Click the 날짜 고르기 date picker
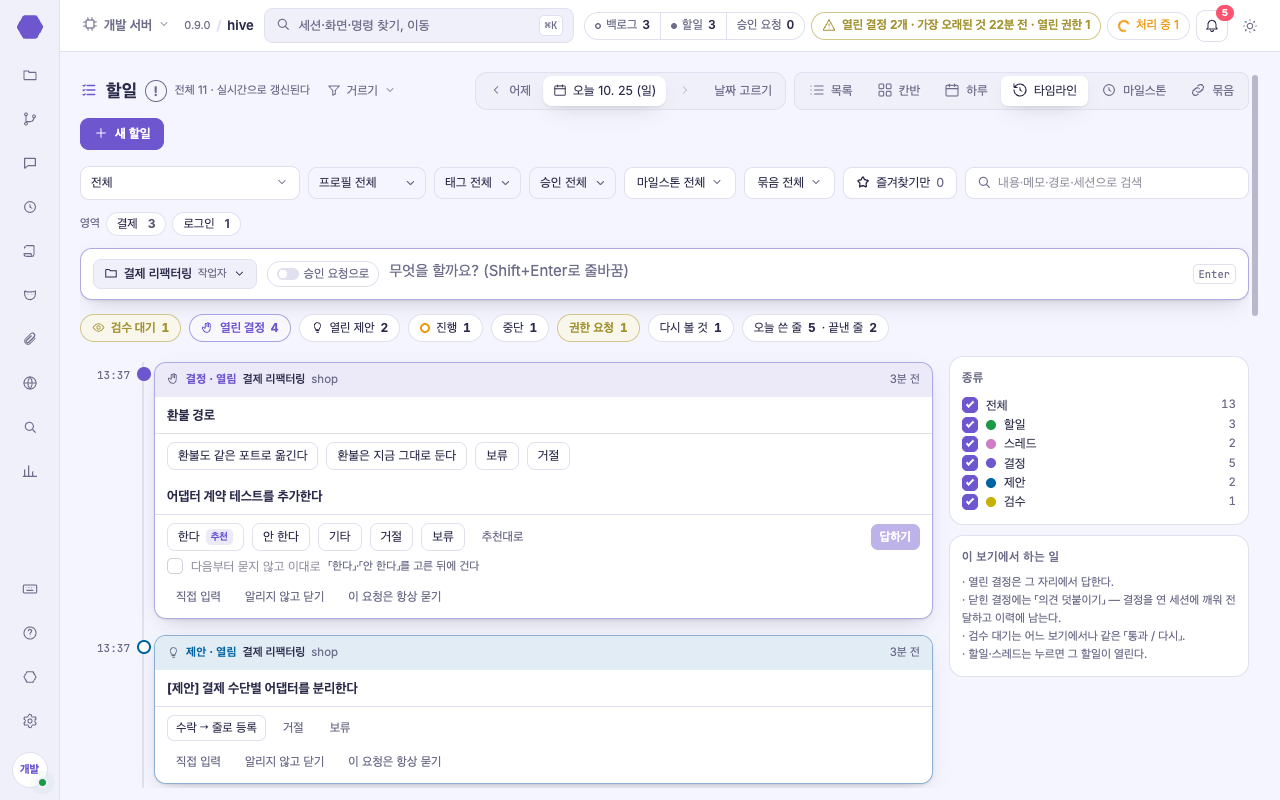Viewport: 1280px width, 800px height. [x=743, y=90]
